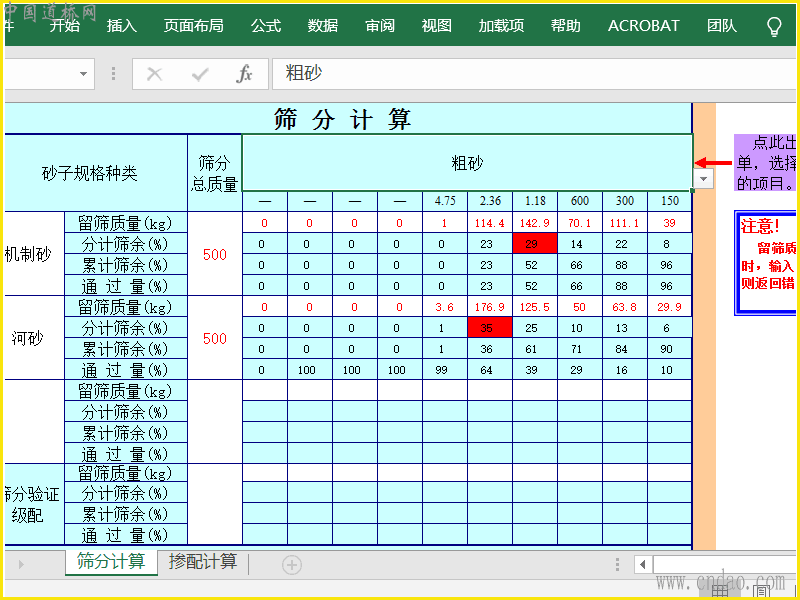
Task: Select red highlighted cell with 29
Action: (535, 244)
